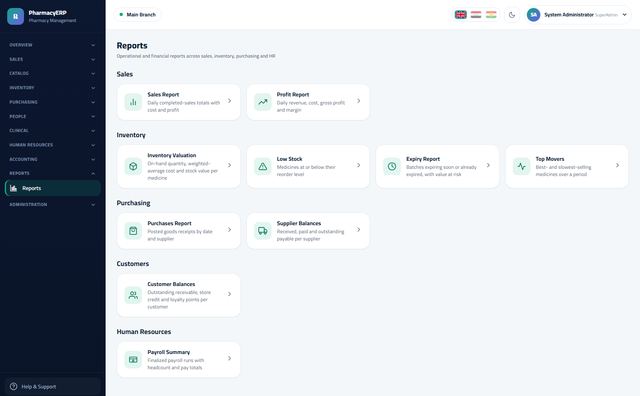Click the Reports sidebar chart icon
Screen dimensions: 640x396
(13, 188)
